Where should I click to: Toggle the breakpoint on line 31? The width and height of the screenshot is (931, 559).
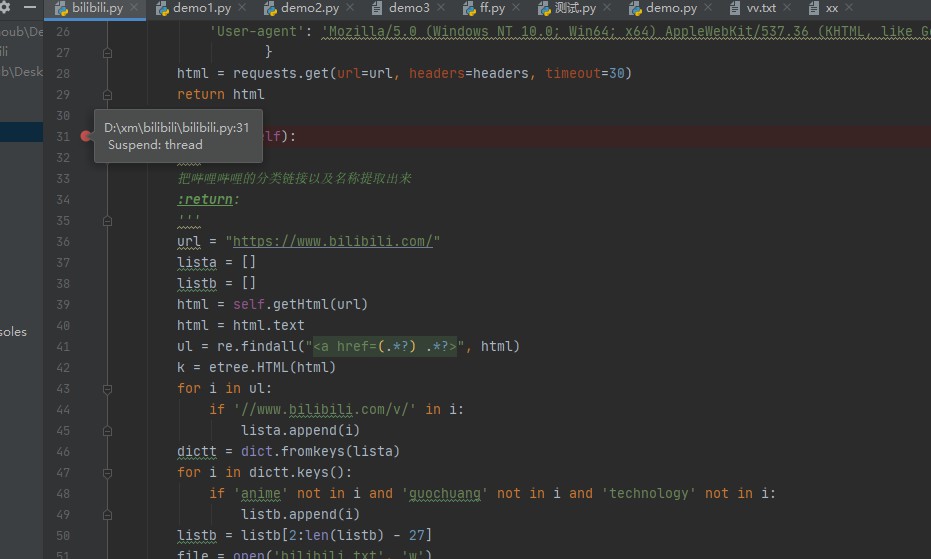tap(86, 136)
